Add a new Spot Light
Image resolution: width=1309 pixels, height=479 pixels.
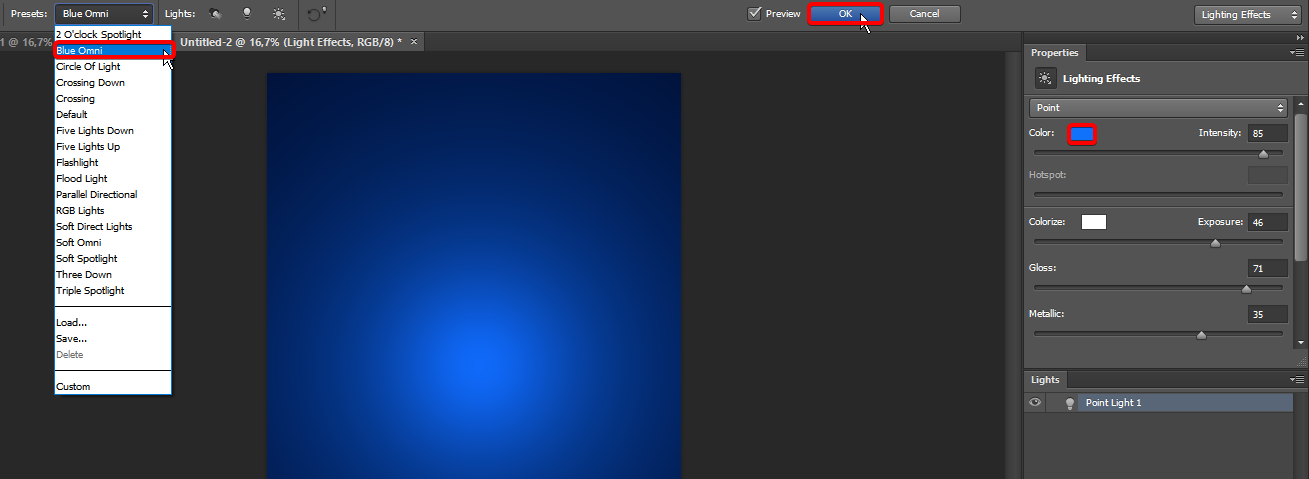[x=215, y=14]
